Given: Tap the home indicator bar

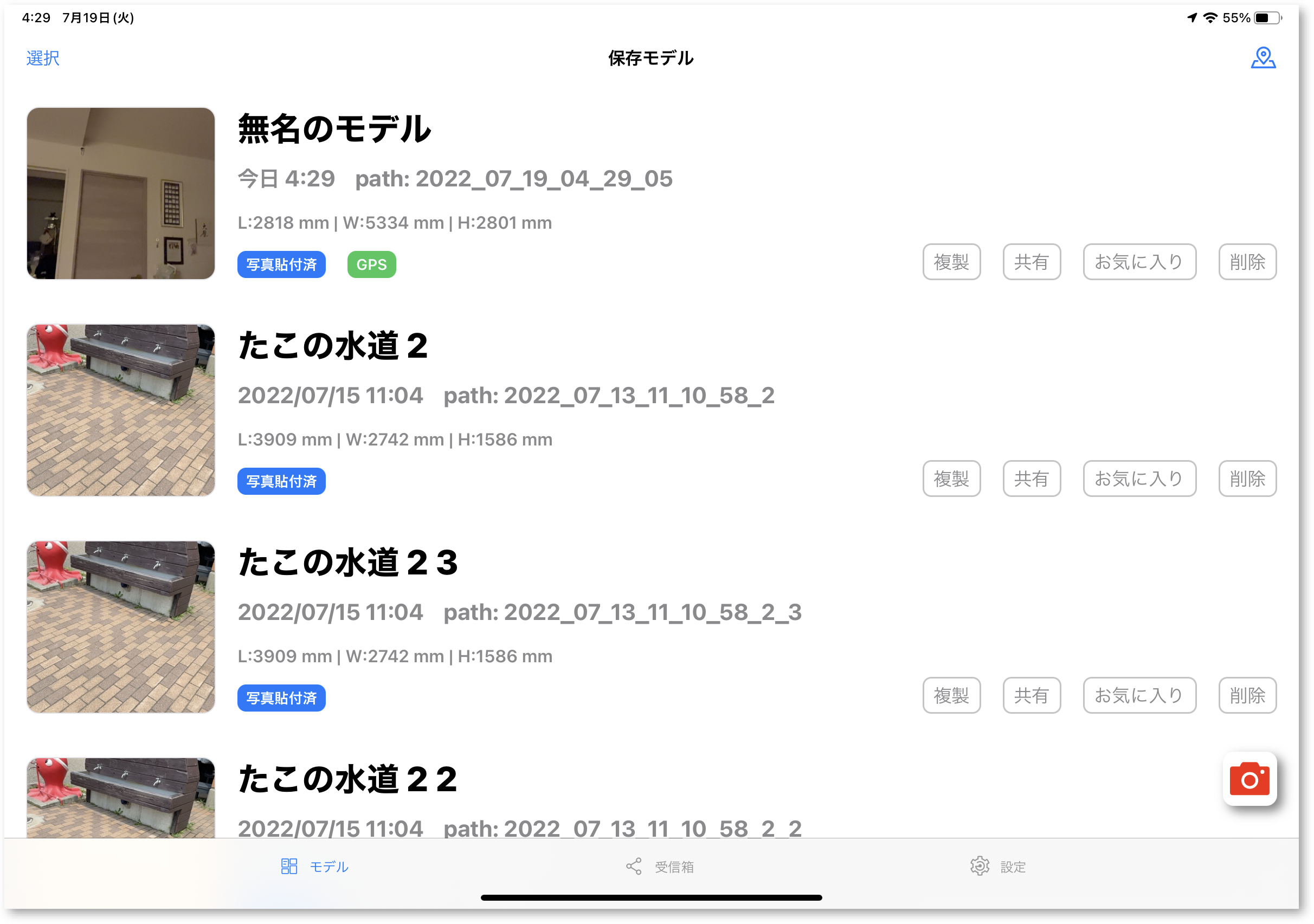Looking at the screenshot, I should click(651, 897).
